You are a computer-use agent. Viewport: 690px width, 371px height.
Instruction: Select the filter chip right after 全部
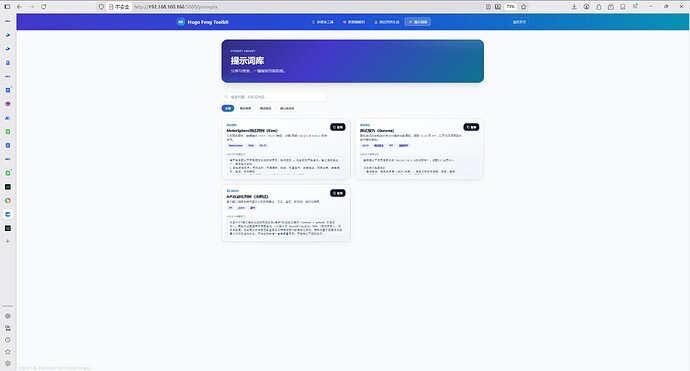(246, 108)
